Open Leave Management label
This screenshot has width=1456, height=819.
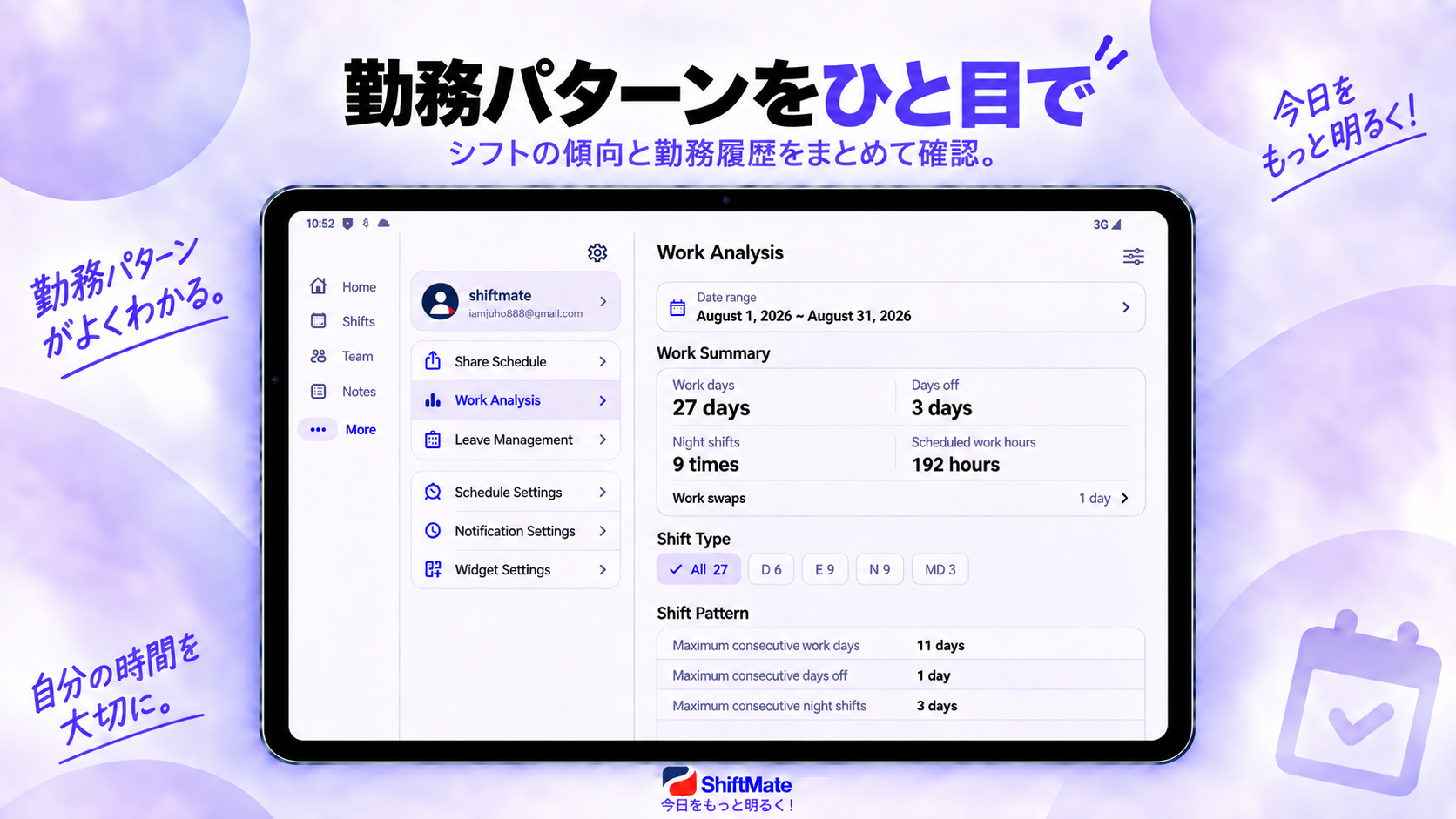pos(514,440)
